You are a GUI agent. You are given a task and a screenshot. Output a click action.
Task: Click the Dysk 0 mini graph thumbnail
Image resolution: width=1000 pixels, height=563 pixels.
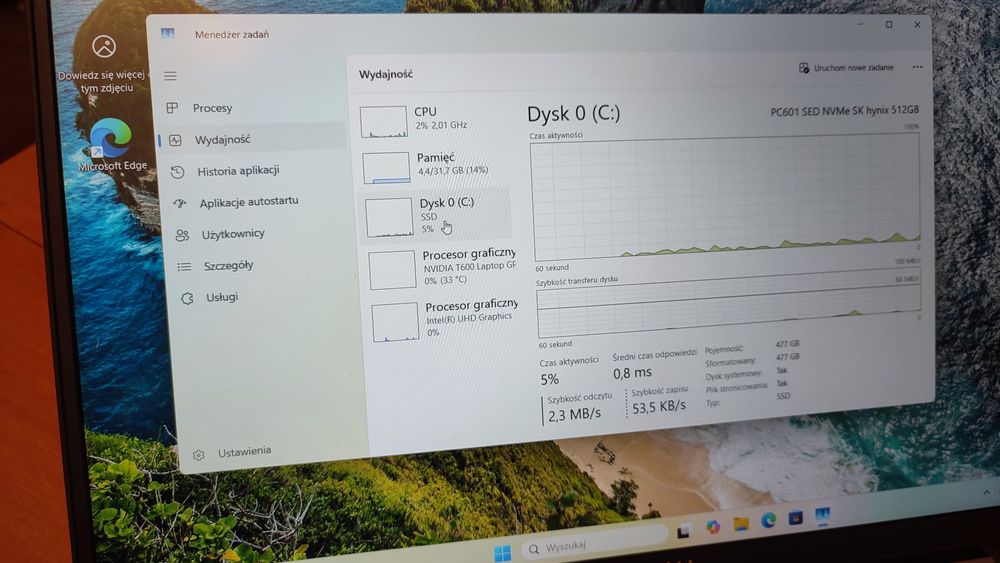(389, 217)
